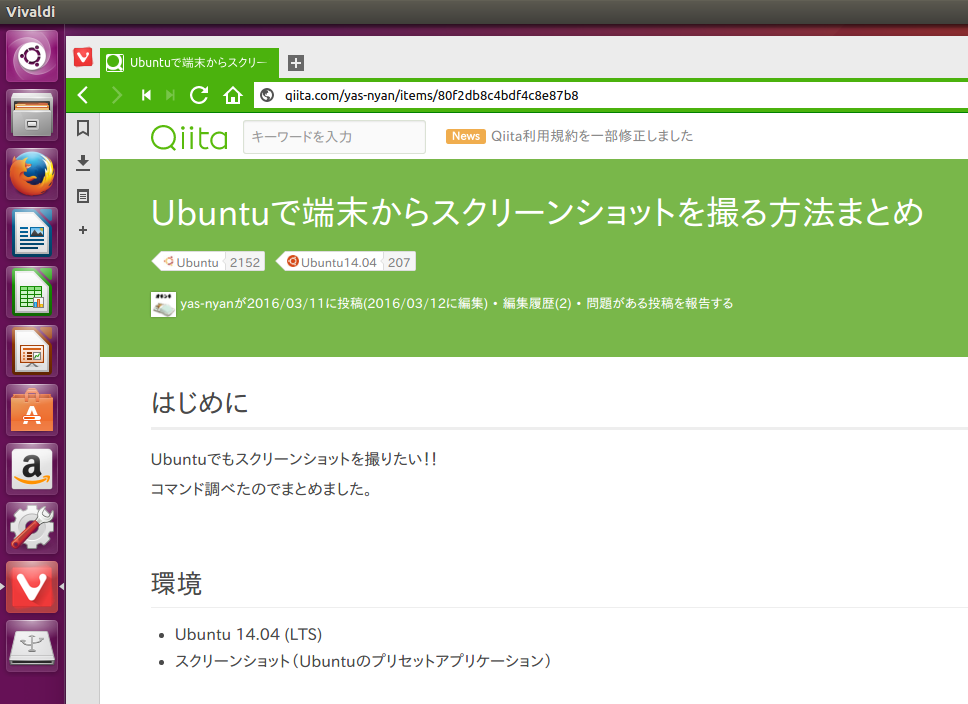The height and width of the screenshot is (704, 968).
Task: Go forward to next page
Action: [x=116, y=95]
